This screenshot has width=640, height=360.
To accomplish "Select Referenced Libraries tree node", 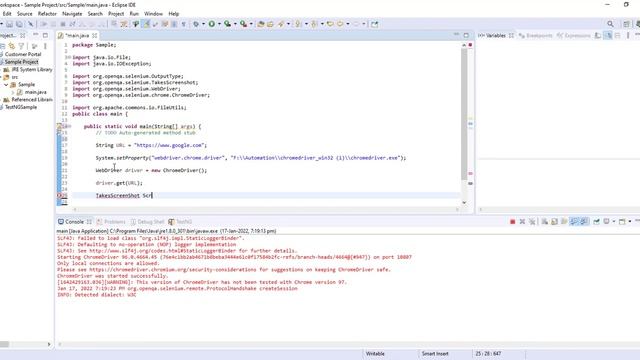I will 32,100.
